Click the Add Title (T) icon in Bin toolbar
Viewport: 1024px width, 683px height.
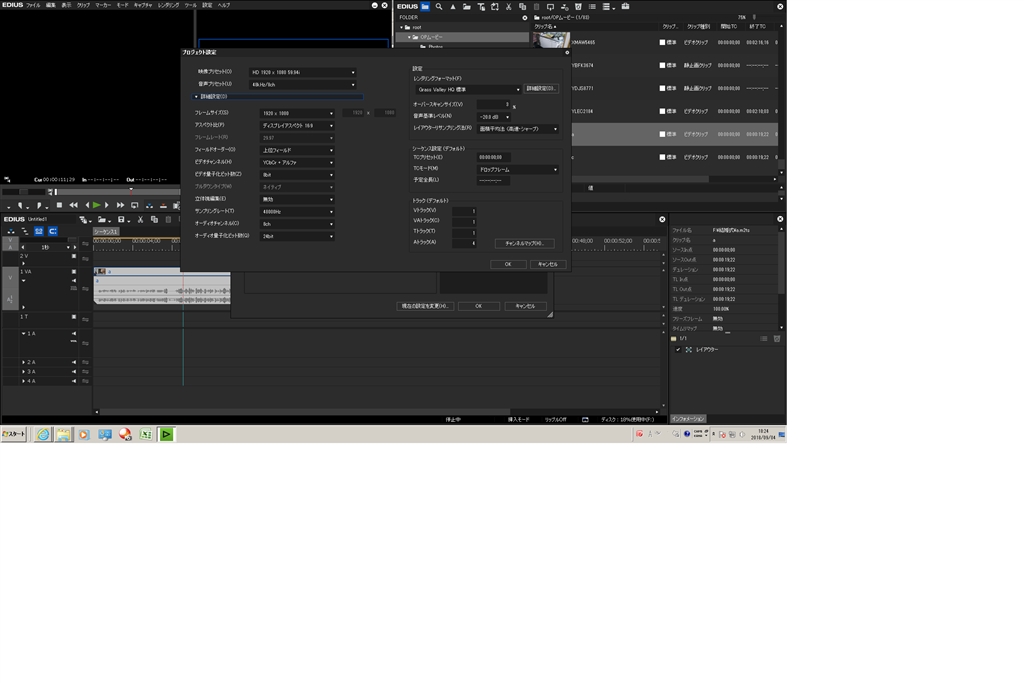coord(481,7)
